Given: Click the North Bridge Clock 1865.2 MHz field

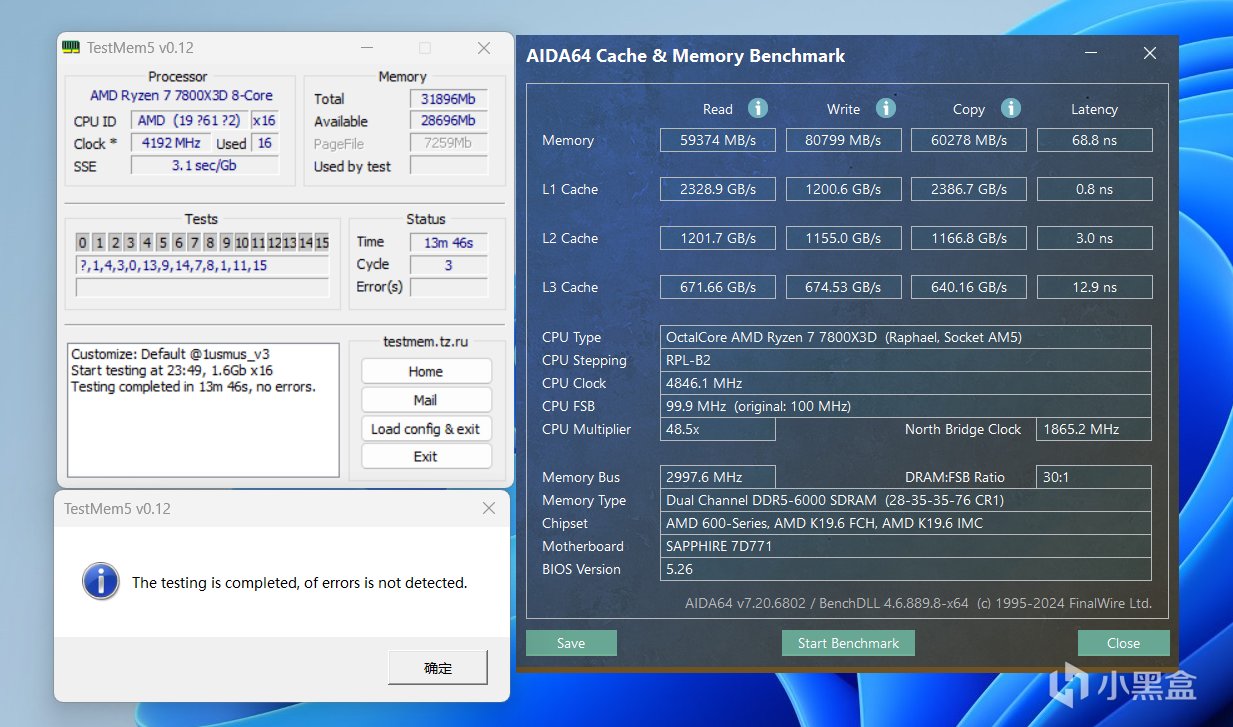Looking at the screenshot, I should coord(1094,429).
